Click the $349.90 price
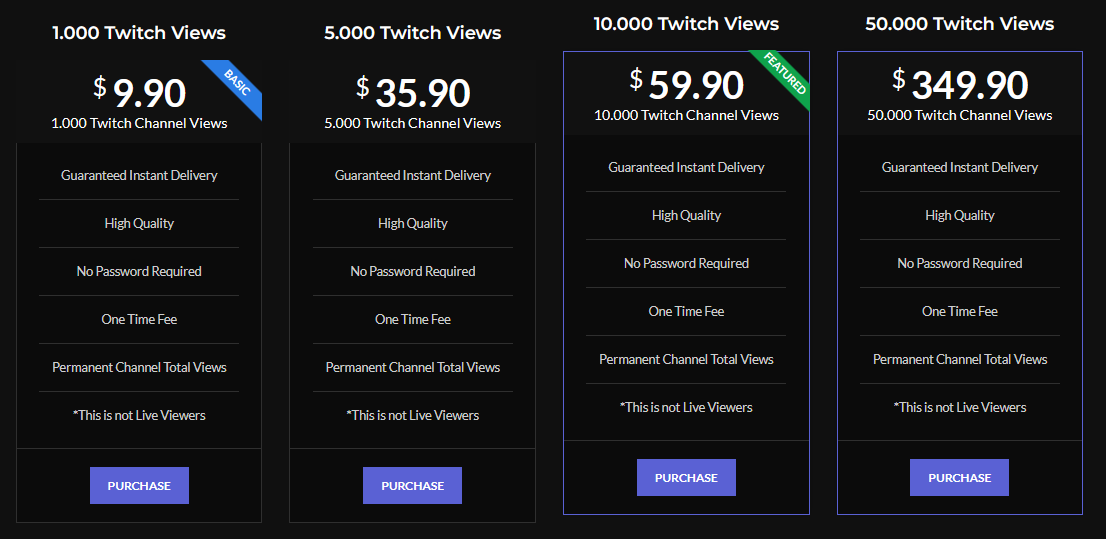The image size is (1106, 539). (960, 84)
